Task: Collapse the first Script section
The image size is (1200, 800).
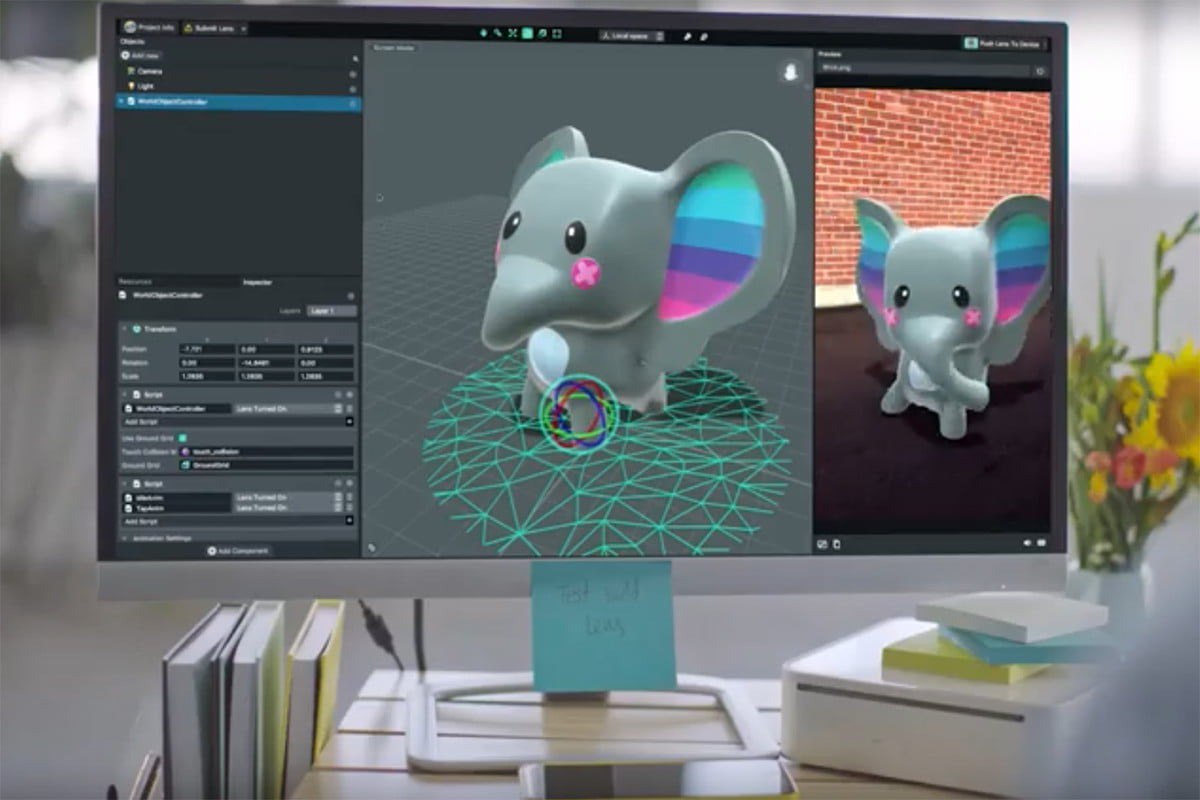Action: point(124,394)
